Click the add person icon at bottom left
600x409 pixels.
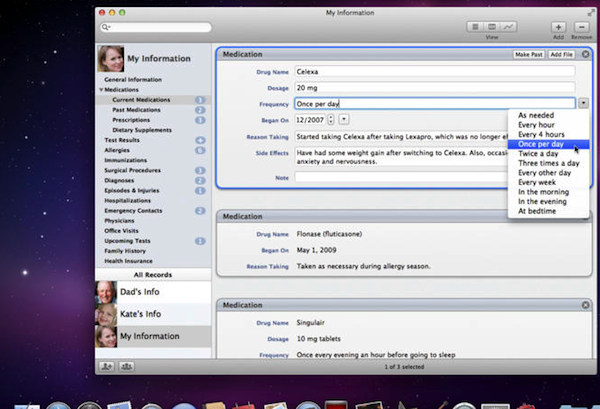107,367
